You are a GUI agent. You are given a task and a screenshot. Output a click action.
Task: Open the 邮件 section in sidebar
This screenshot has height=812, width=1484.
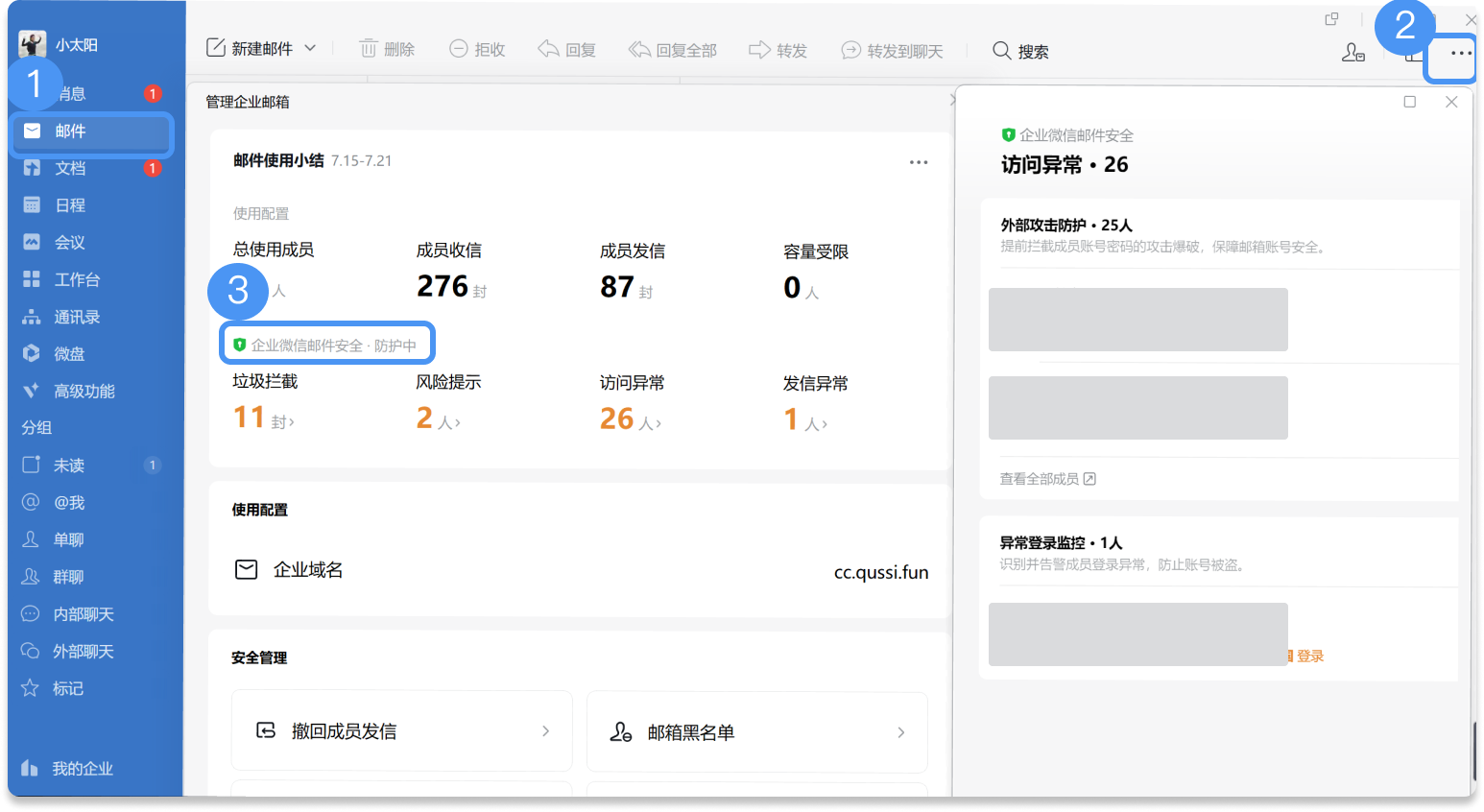click(x=91, y=131)
